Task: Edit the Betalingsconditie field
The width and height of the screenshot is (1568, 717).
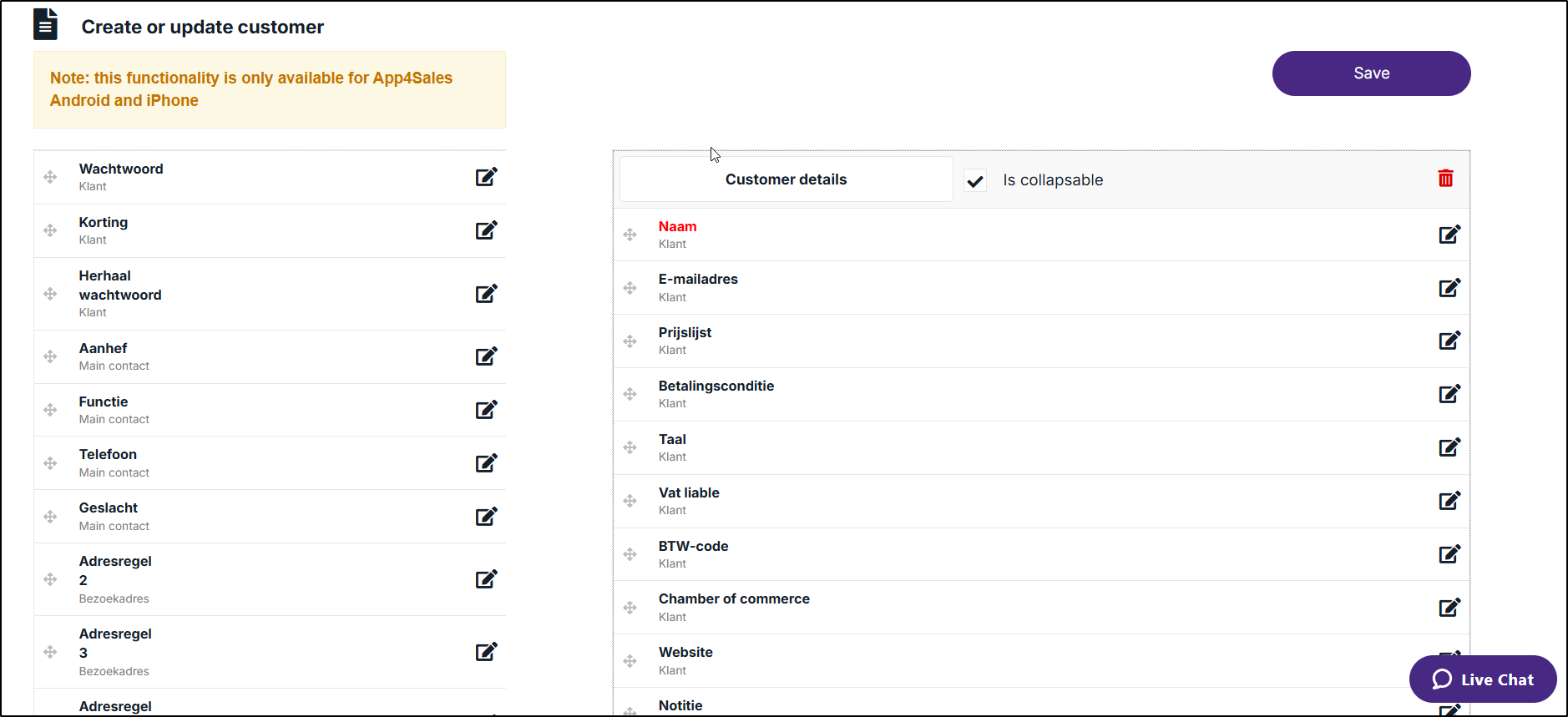Action: point(1449,394)
